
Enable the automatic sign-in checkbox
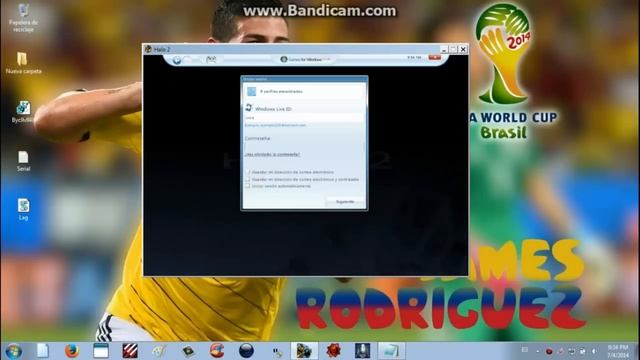click(247, 186)
